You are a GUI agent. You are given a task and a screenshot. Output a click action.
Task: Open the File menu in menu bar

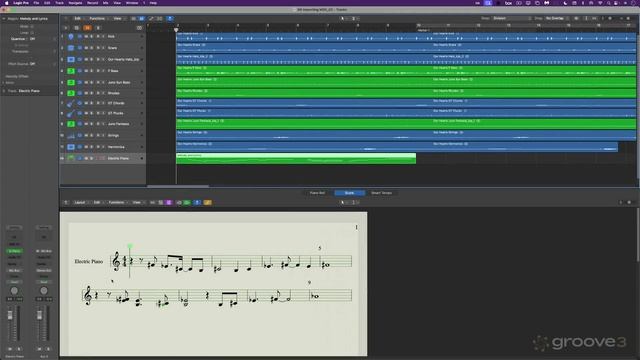pyautogui.click(x=36, y=3)
